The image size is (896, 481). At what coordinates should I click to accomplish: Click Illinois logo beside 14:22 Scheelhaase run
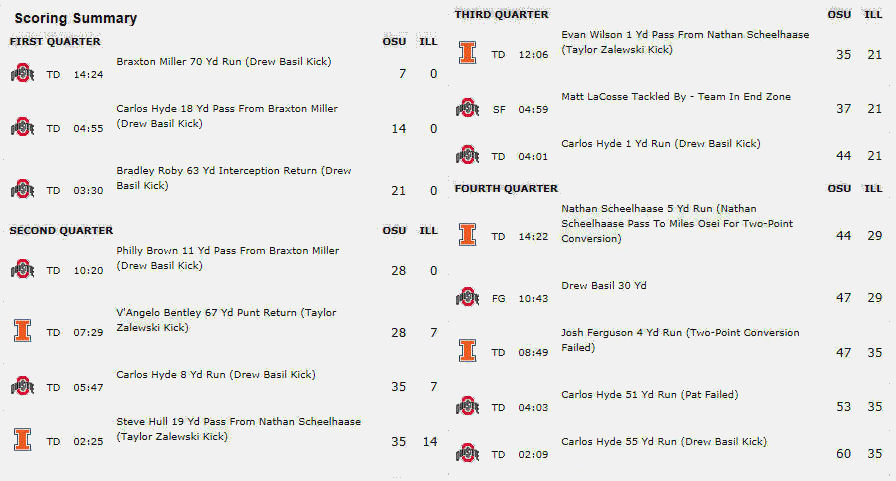pyautogui.click(x=467, y=235)
